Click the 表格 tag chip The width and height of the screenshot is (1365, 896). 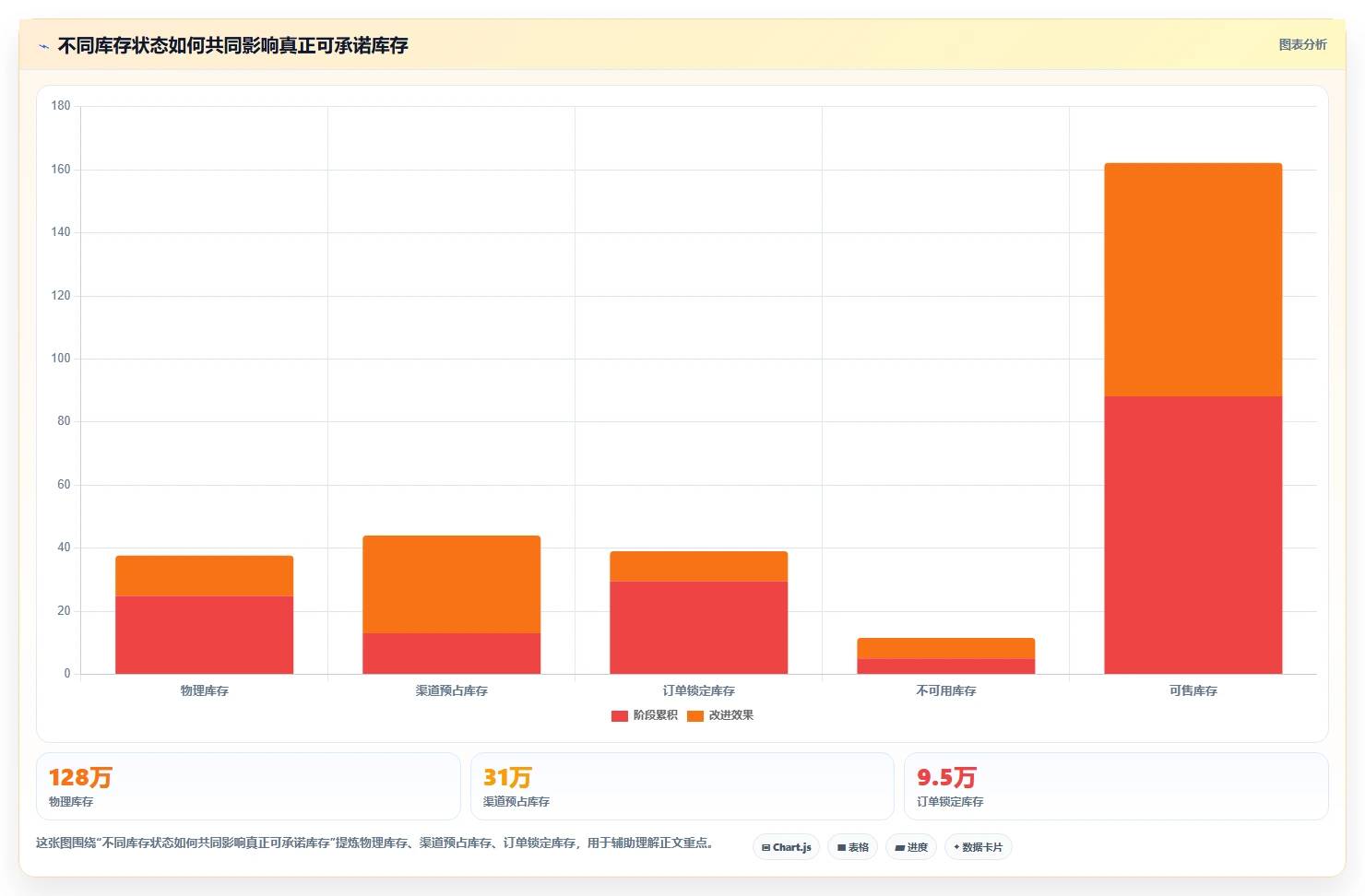(x=852, y=847)
